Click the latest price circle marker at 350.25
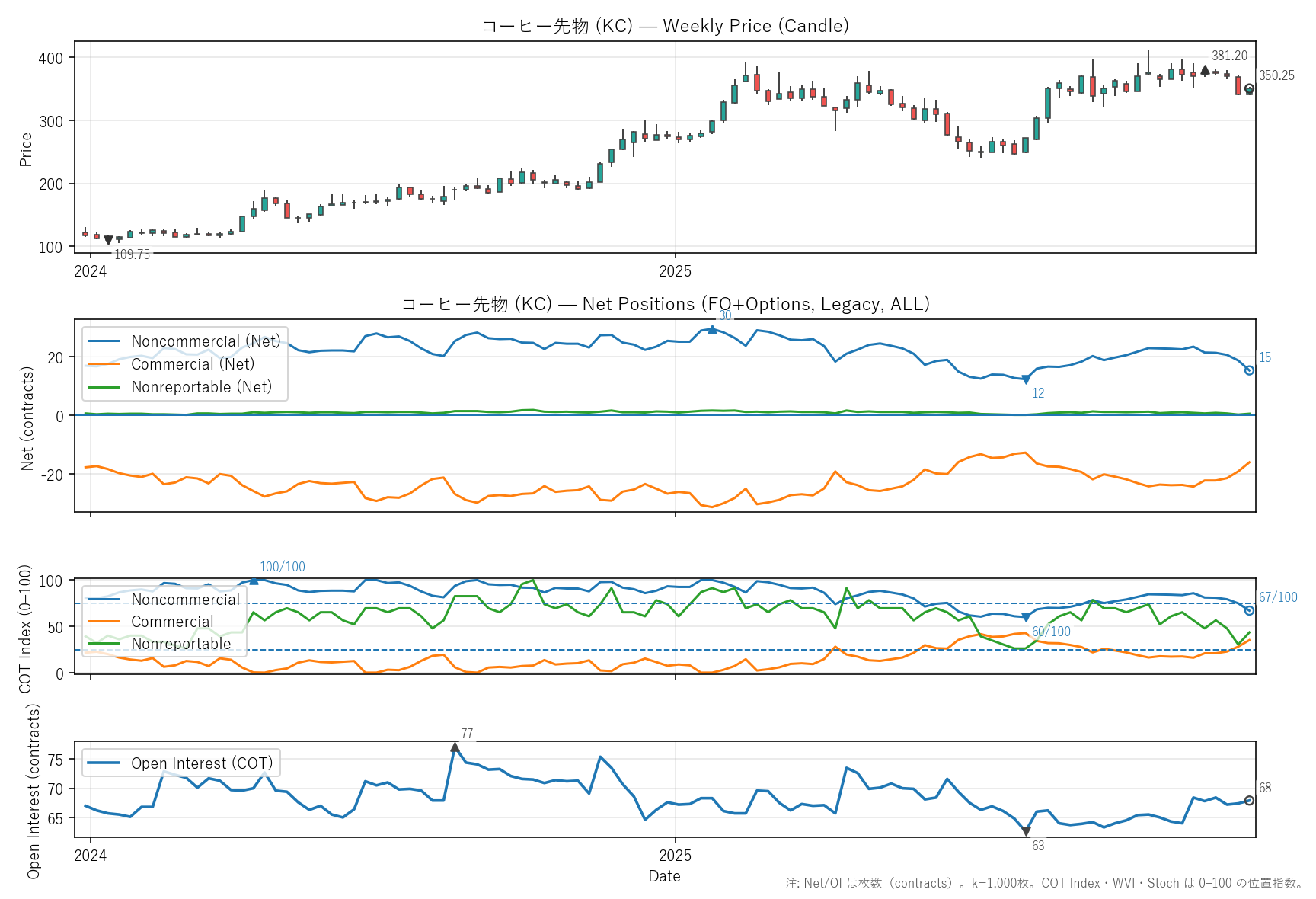This screenshot has width=1316, height=899. pyautogui.click(x=1249, y=89)
